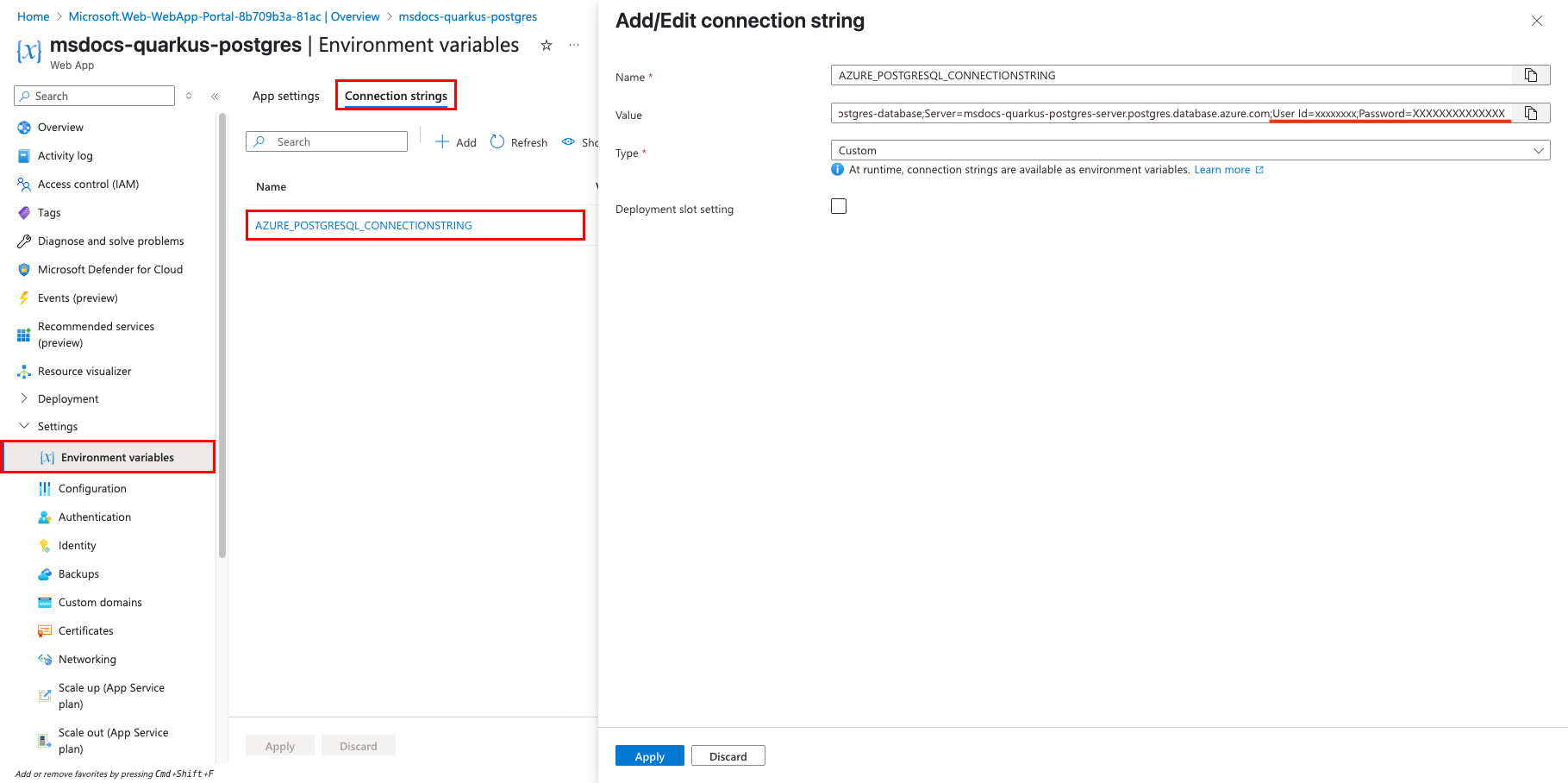Click the purple Tags icon
This screenshot has height=783, width=1568.
tap(24, 213)
